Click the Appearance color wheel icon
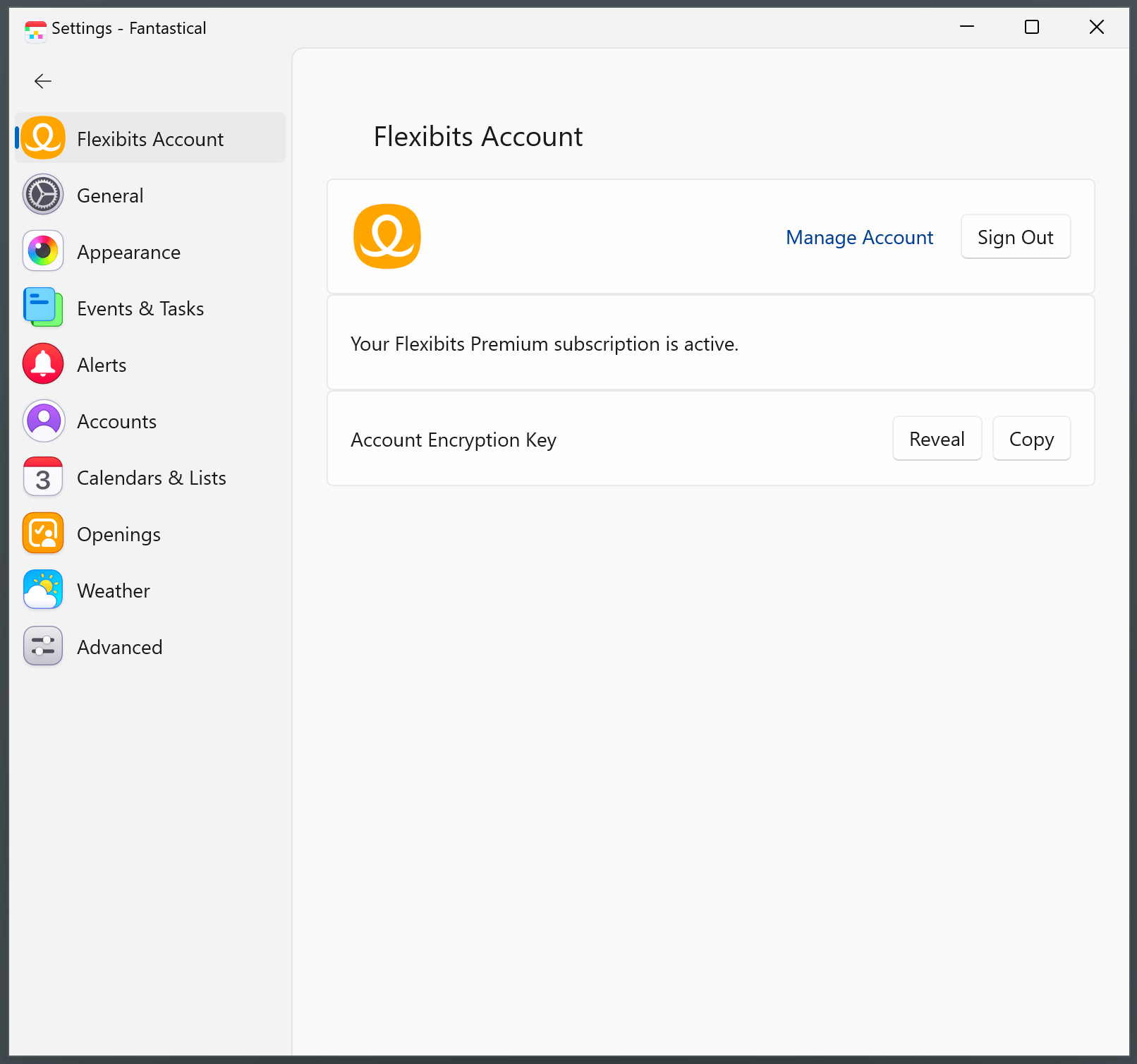1137x1064 pixels. [x=43, y=250]
